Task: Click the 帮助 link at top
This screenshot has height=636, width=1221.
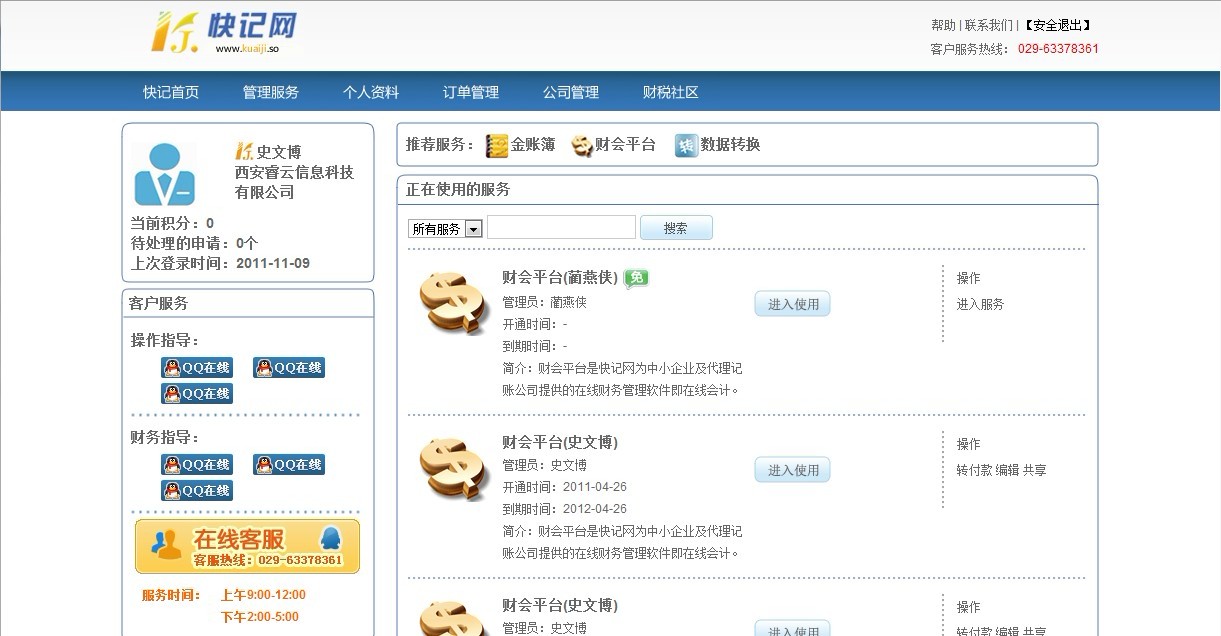Action: (x=943, y=25)
